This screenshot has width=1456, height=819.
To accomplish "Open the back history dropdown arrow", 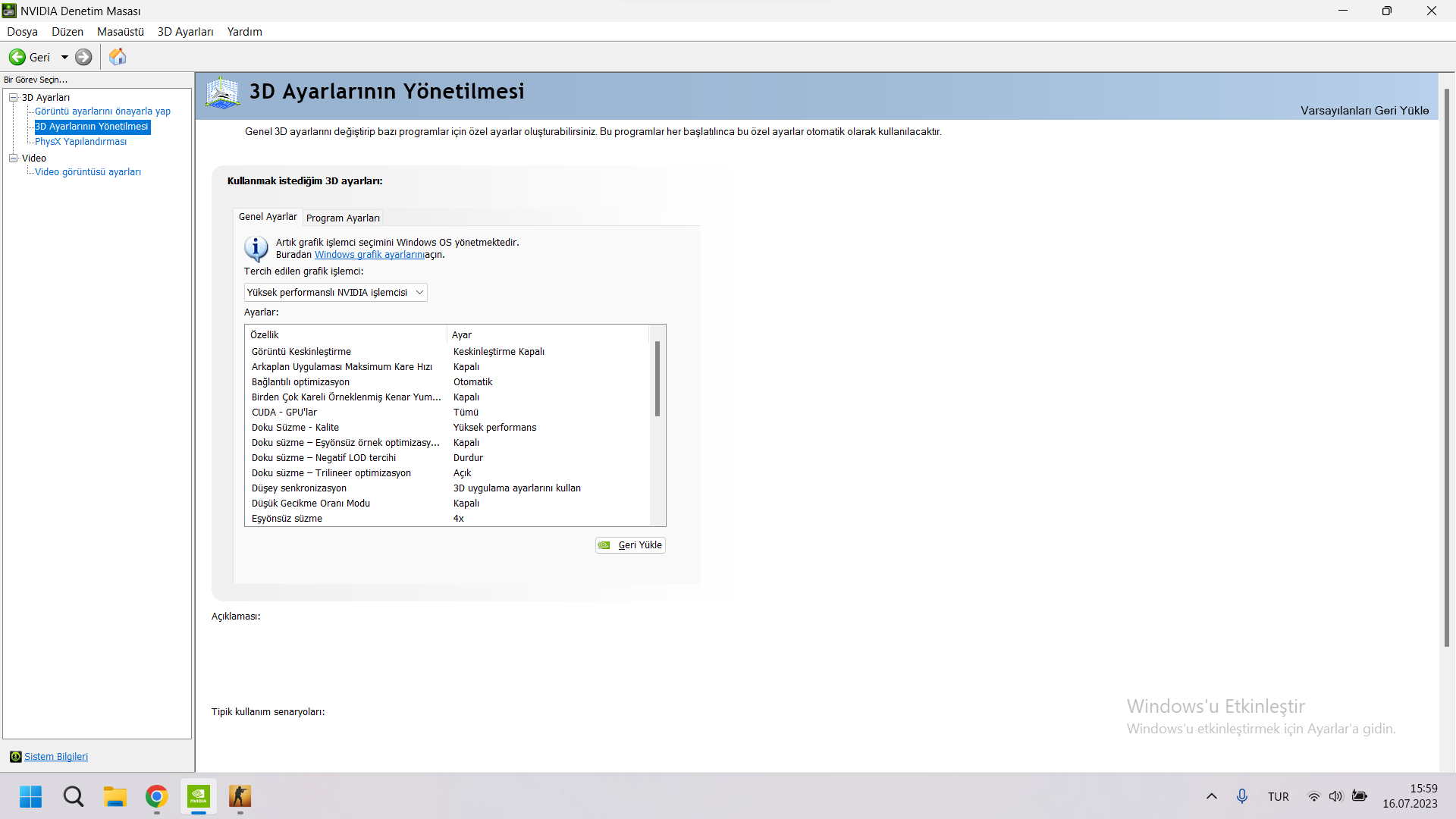I will [64, 57].
